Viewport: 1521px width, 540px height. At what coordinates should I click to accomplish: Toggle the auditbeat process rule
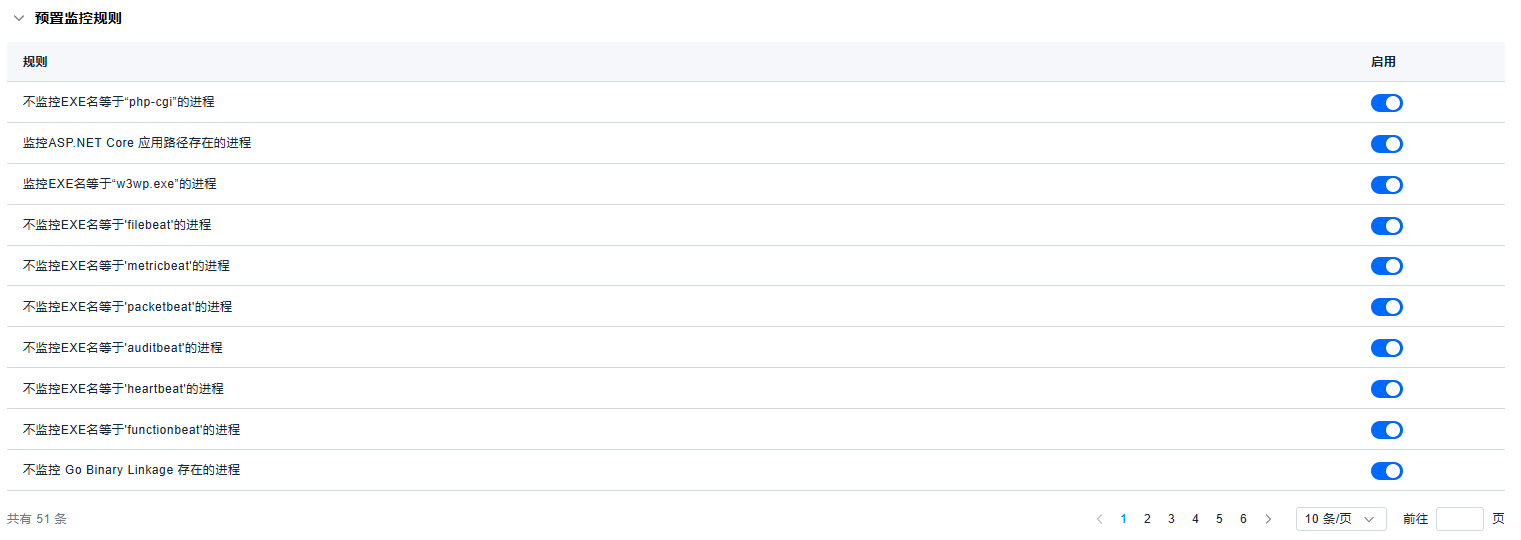[x=1386, y=348]
